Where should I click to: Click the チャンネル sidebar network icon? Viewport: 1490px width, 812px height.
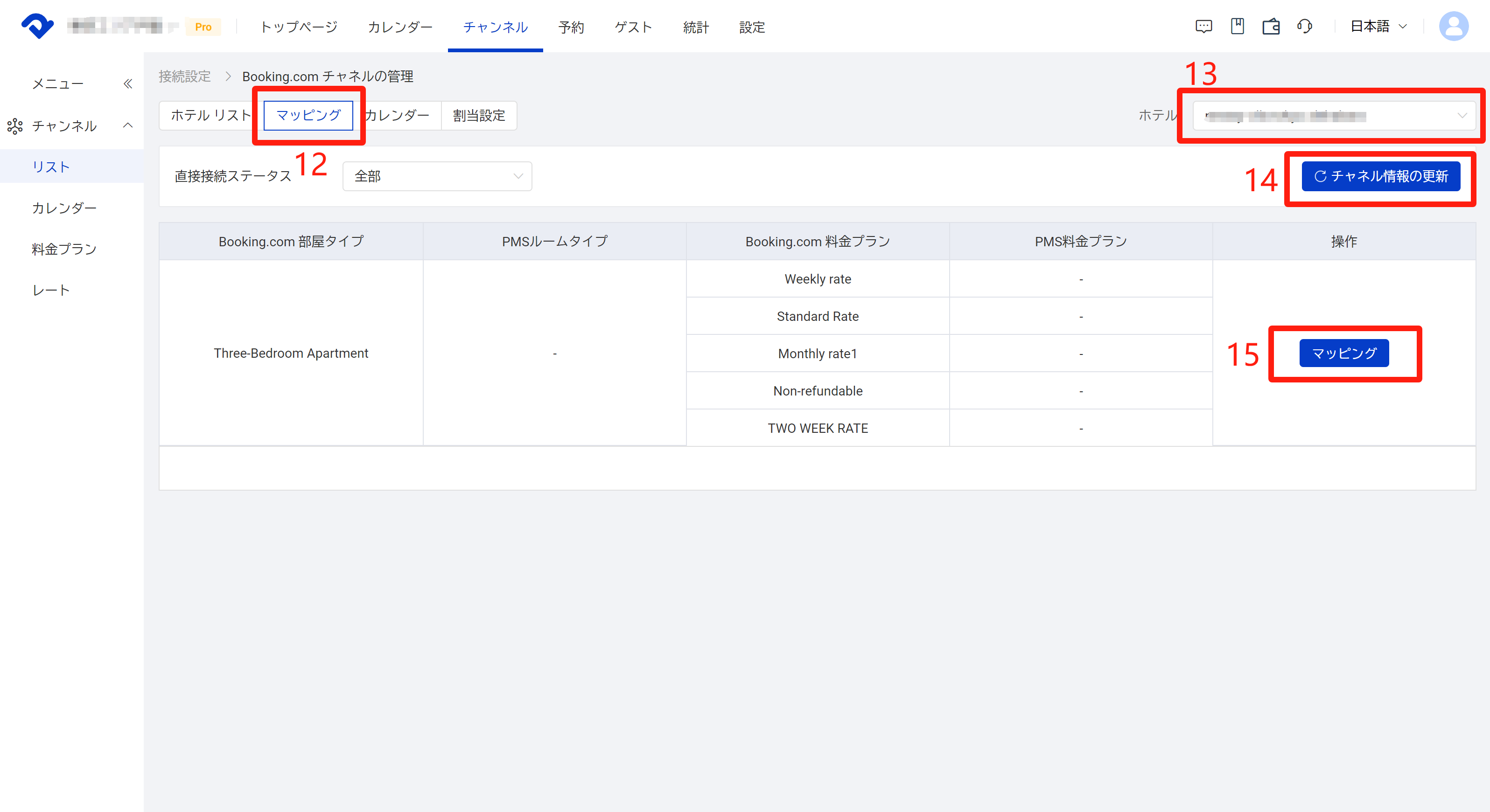(15, 126)
